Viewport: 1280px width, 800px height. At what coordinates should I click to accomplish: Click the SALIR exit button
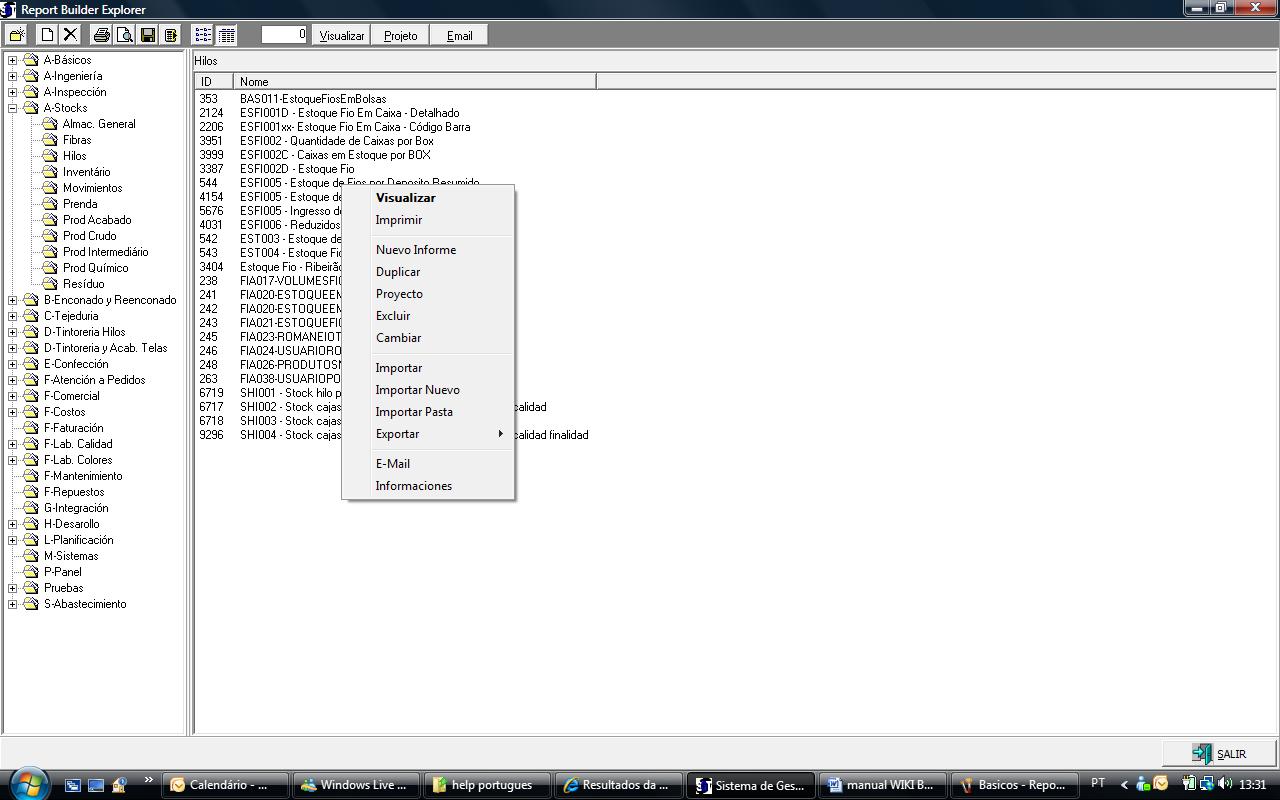[1219, 754]
